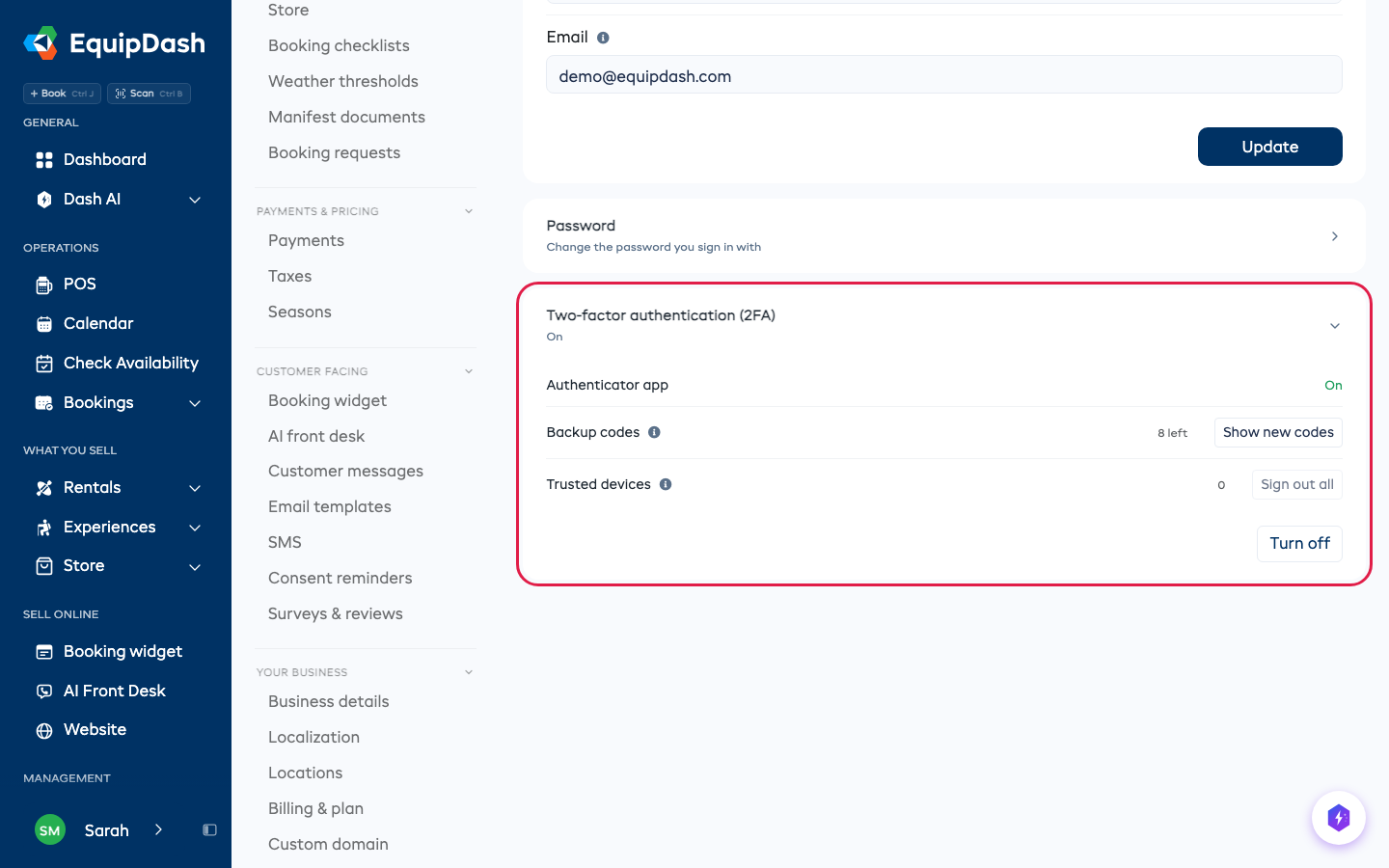Image resolution: width=1389 pixels, height=868 pixels.
Task: Collapse the Your Business section
Action: (469, 672)
